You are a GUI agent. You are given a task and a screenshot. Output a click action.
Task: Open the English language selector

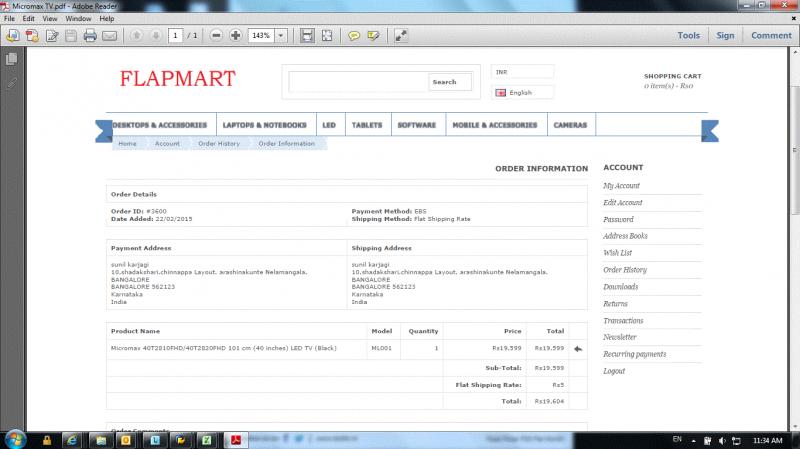[x=522, y=93]
